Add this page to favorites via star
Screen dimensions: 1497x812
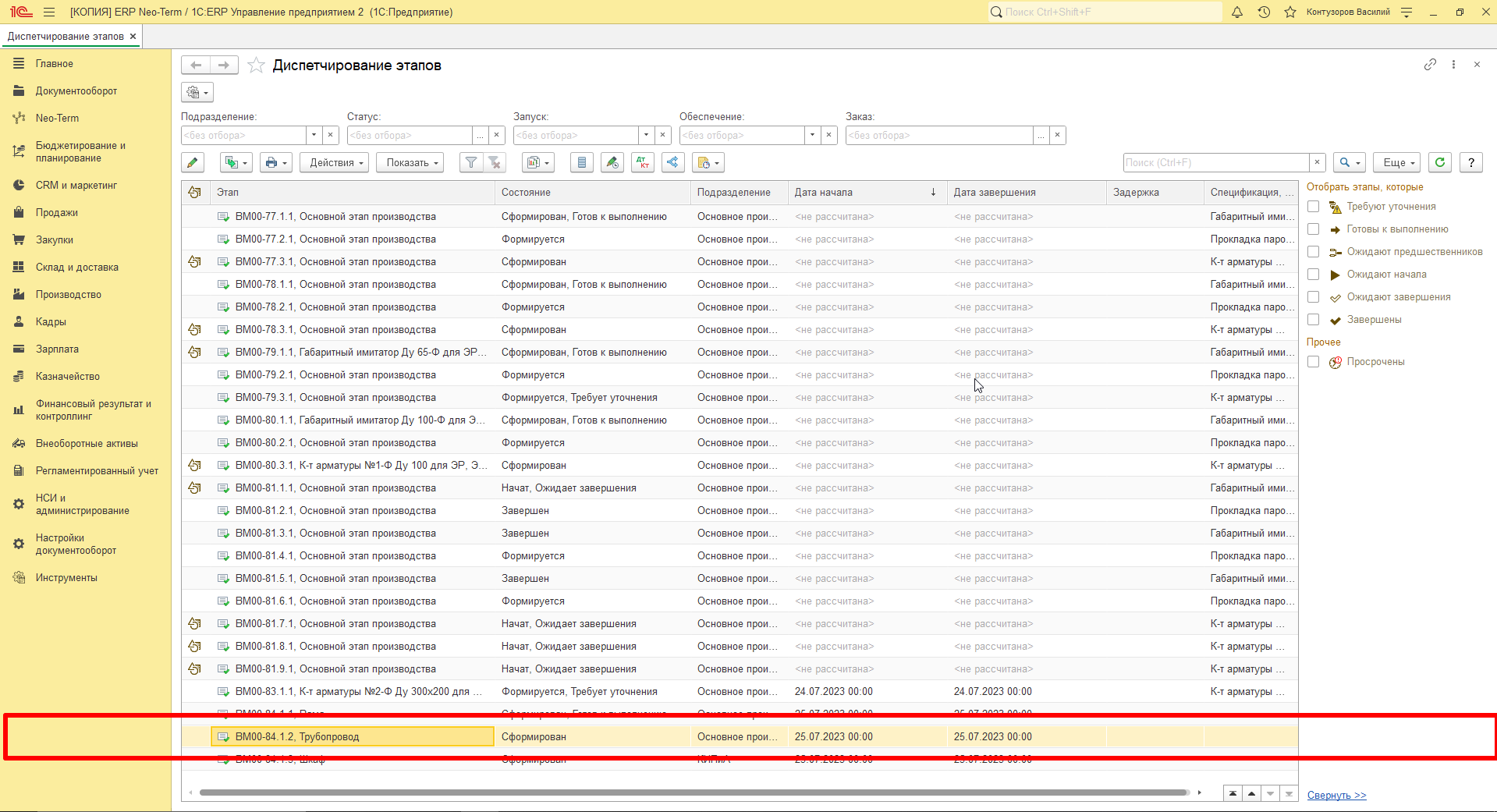(x=256, y=66)
